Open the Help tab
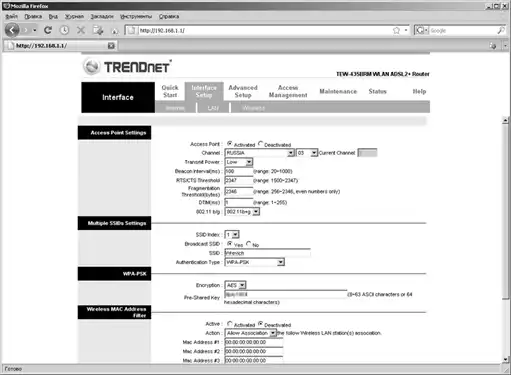Viewport: 511px width, 375px height. (419, 91)
